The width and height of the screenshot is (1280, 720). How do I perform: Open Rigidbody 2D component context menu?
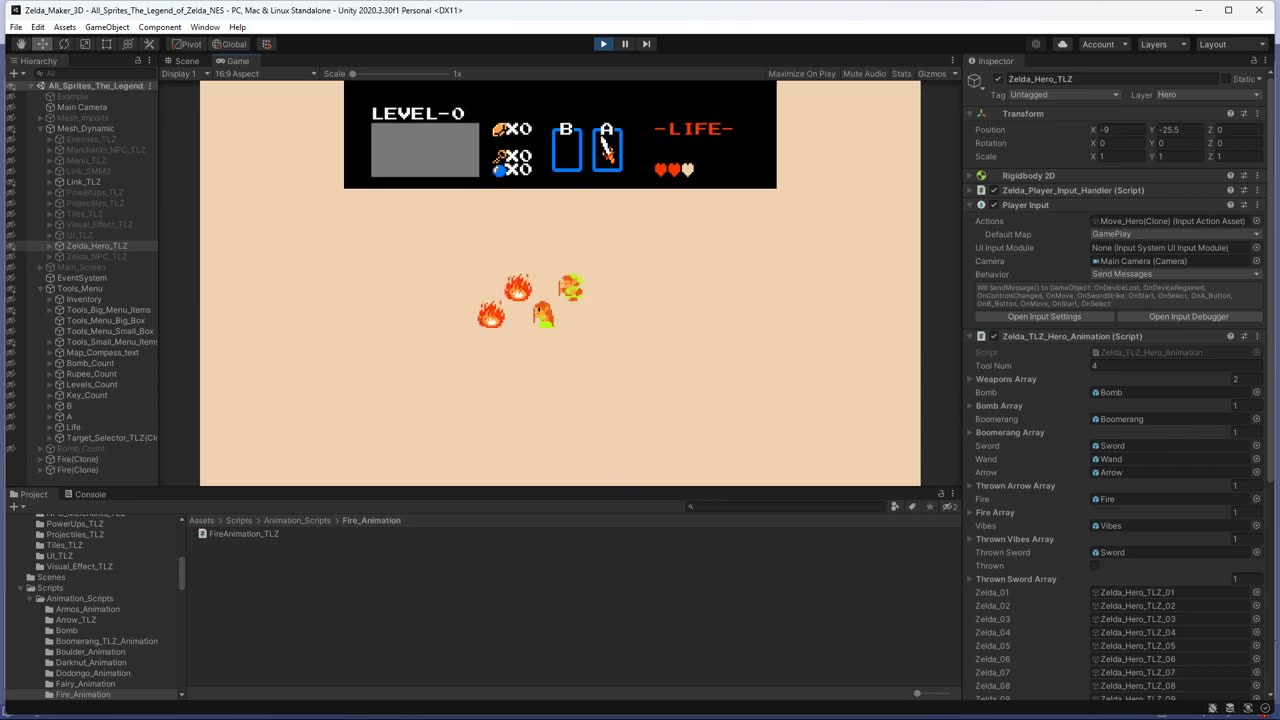click(x=1256, y=176)
